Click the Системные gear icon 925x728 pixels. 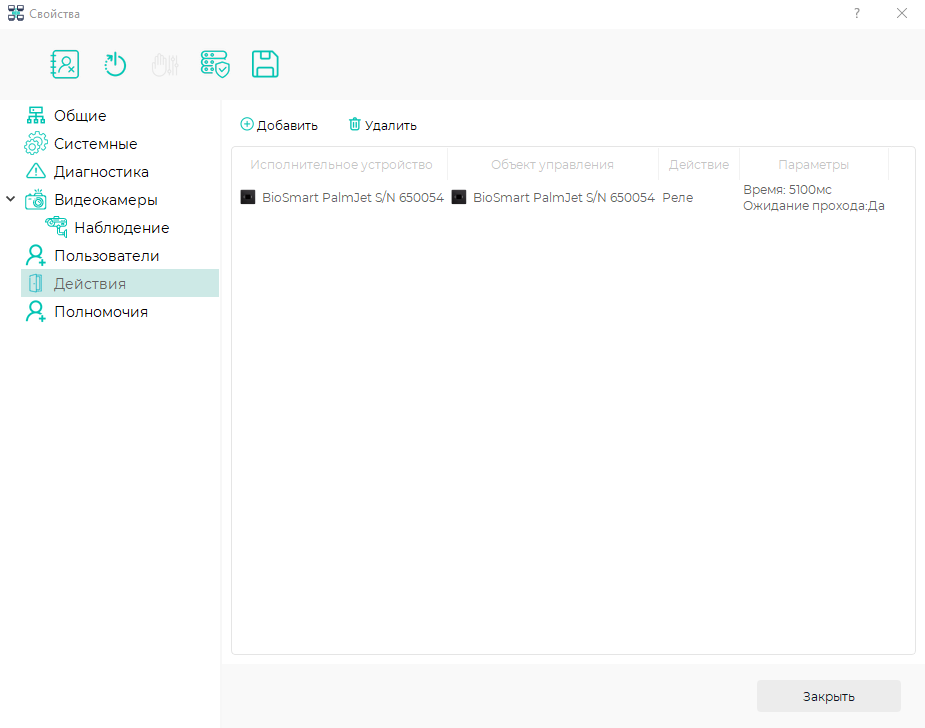coord(36,143)
